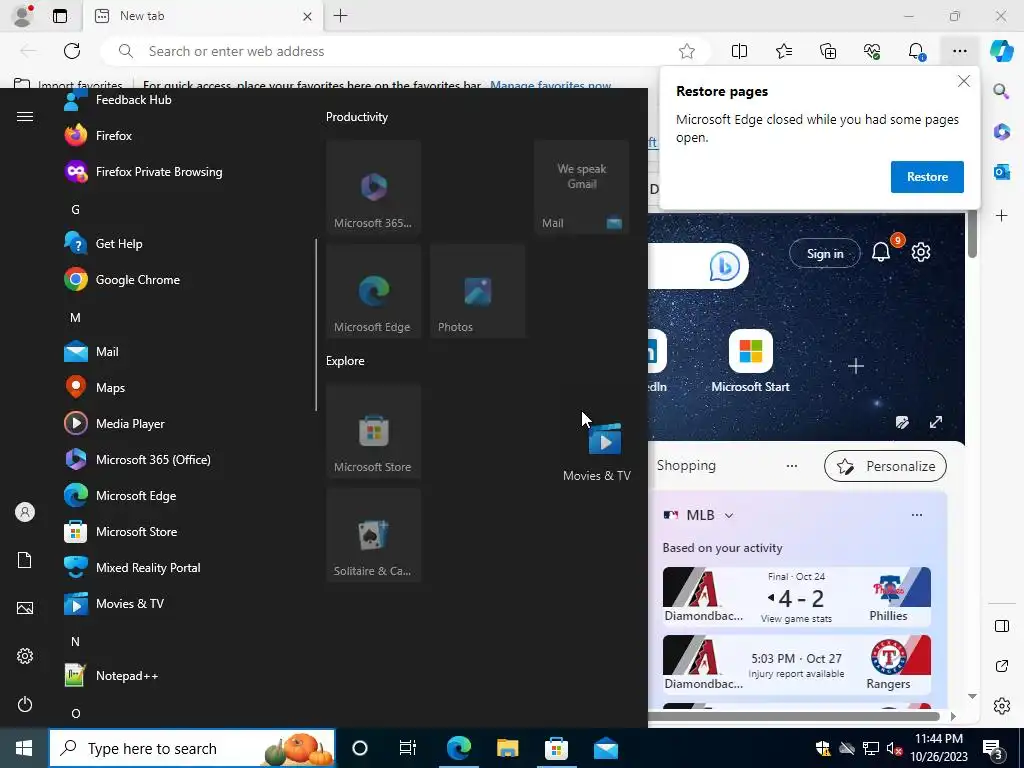Open new tab page settings gear
Viewport: 1024px width, 768px height.
pyautogui.click(x=921, y=252)
